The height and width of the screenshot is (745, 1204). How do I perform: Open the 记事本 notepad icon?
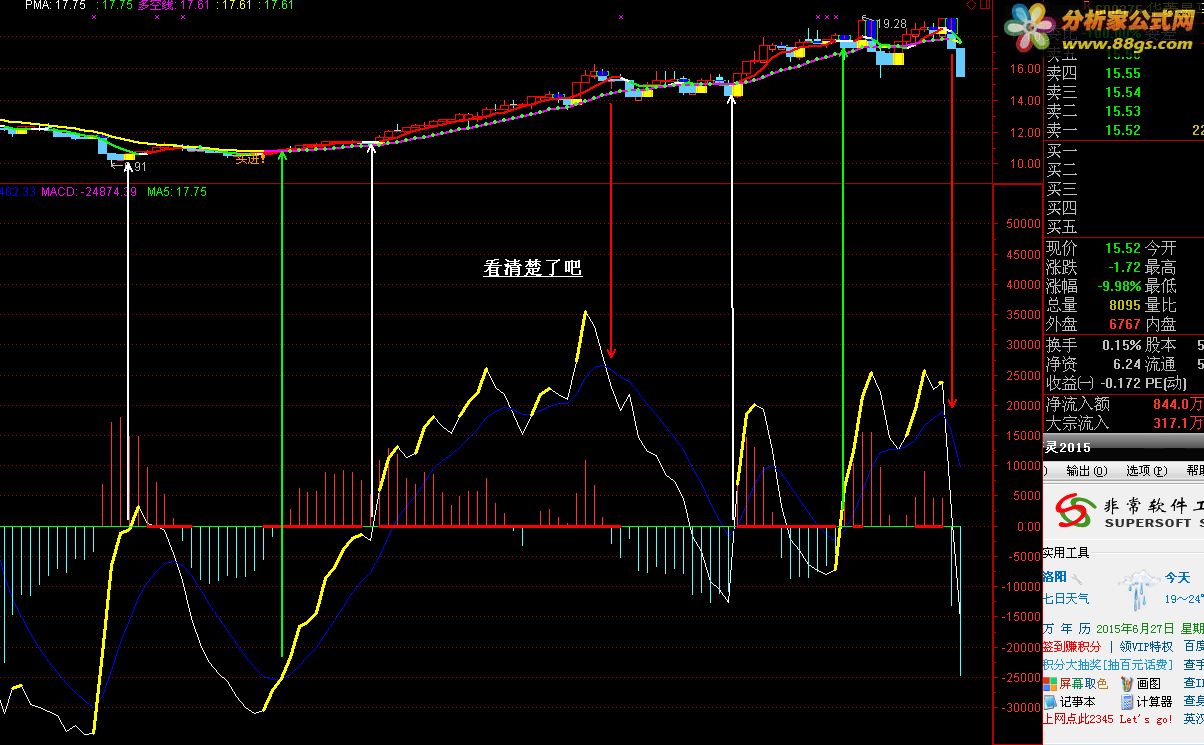pos(1050,701)
